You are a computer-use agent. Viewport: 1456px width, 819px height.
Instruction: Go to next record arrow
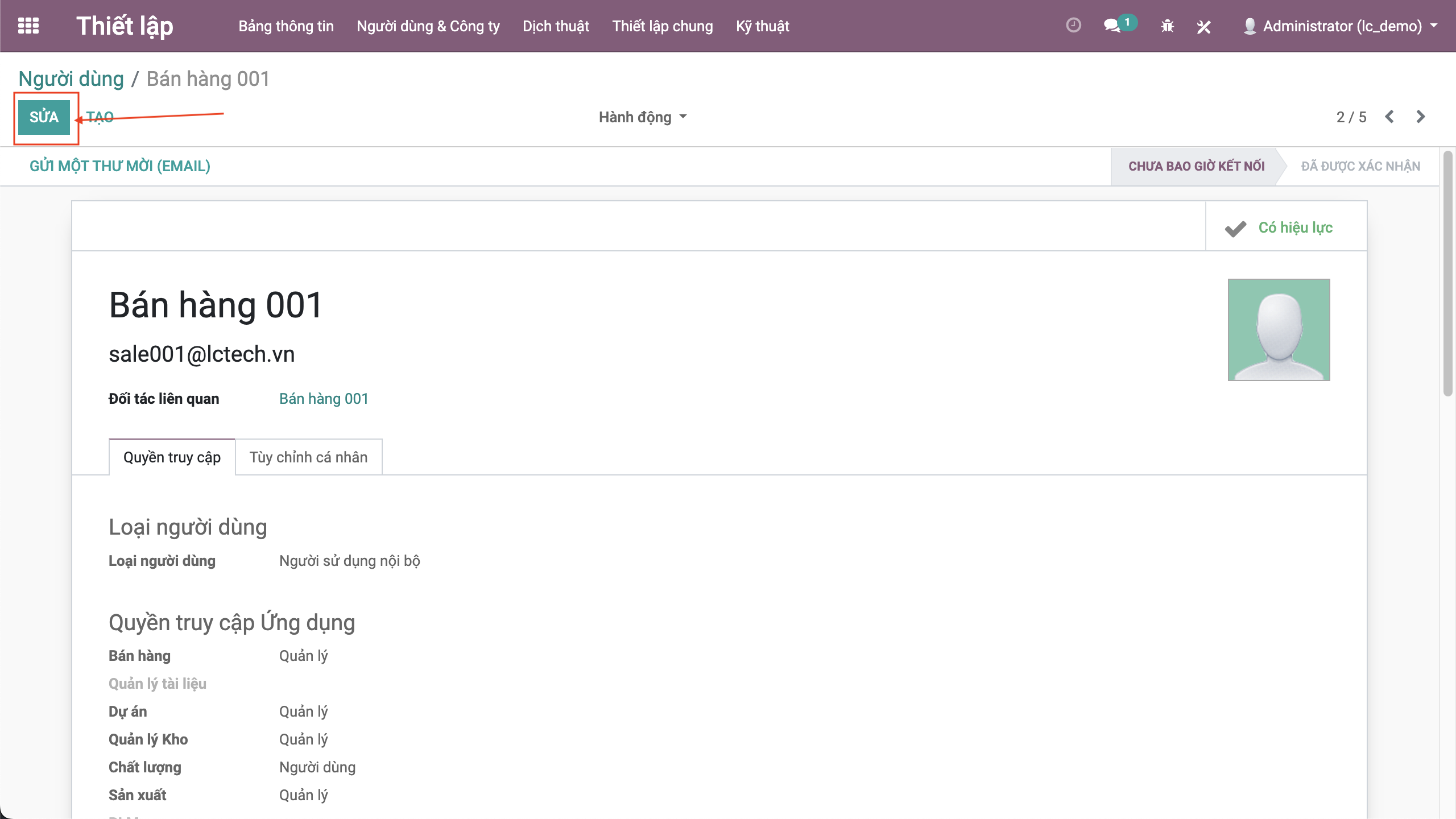pos(1421,117)
